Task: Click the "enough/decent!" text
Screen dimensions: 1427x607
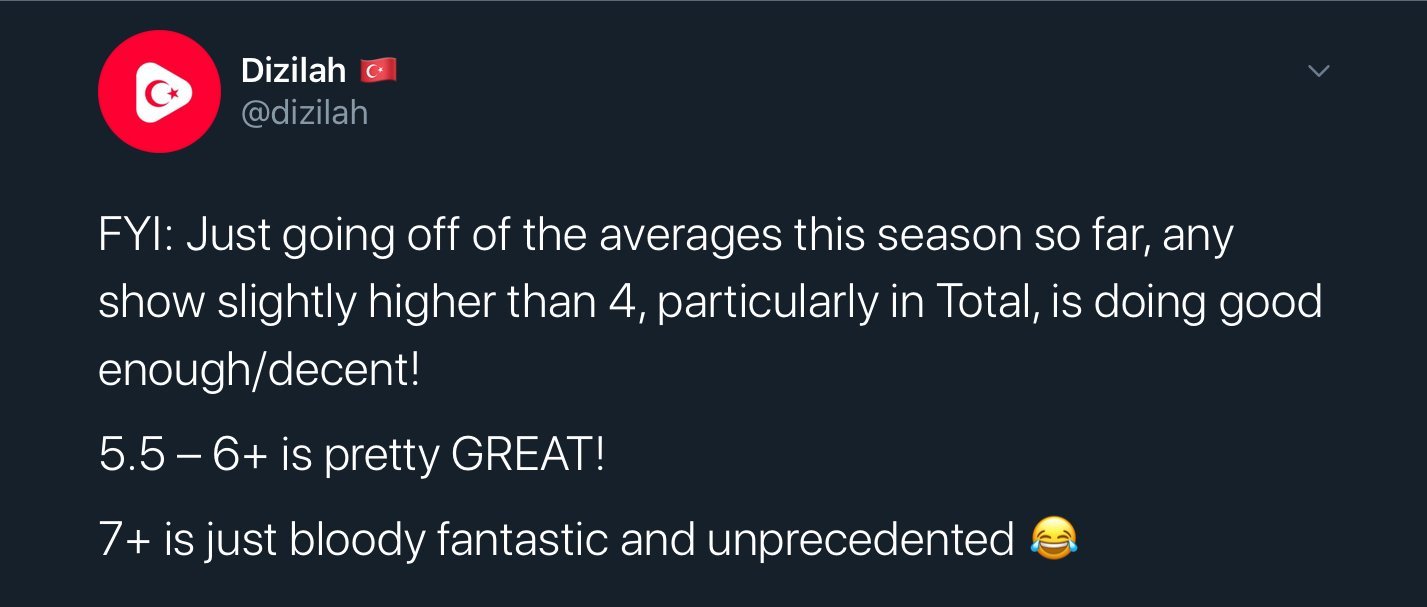Action: point(260,371)
